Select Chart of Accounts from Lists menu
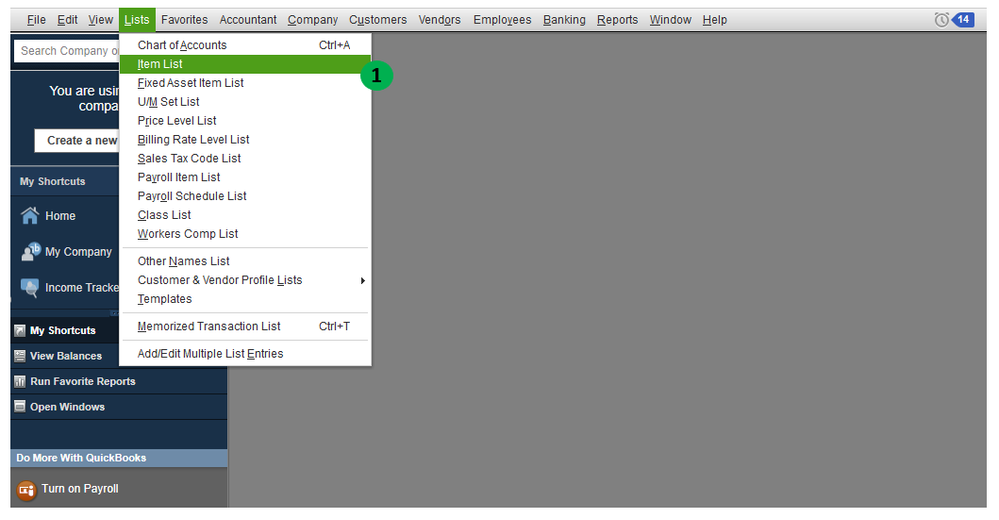Viewport: 999px width, 520px height. 245,45
